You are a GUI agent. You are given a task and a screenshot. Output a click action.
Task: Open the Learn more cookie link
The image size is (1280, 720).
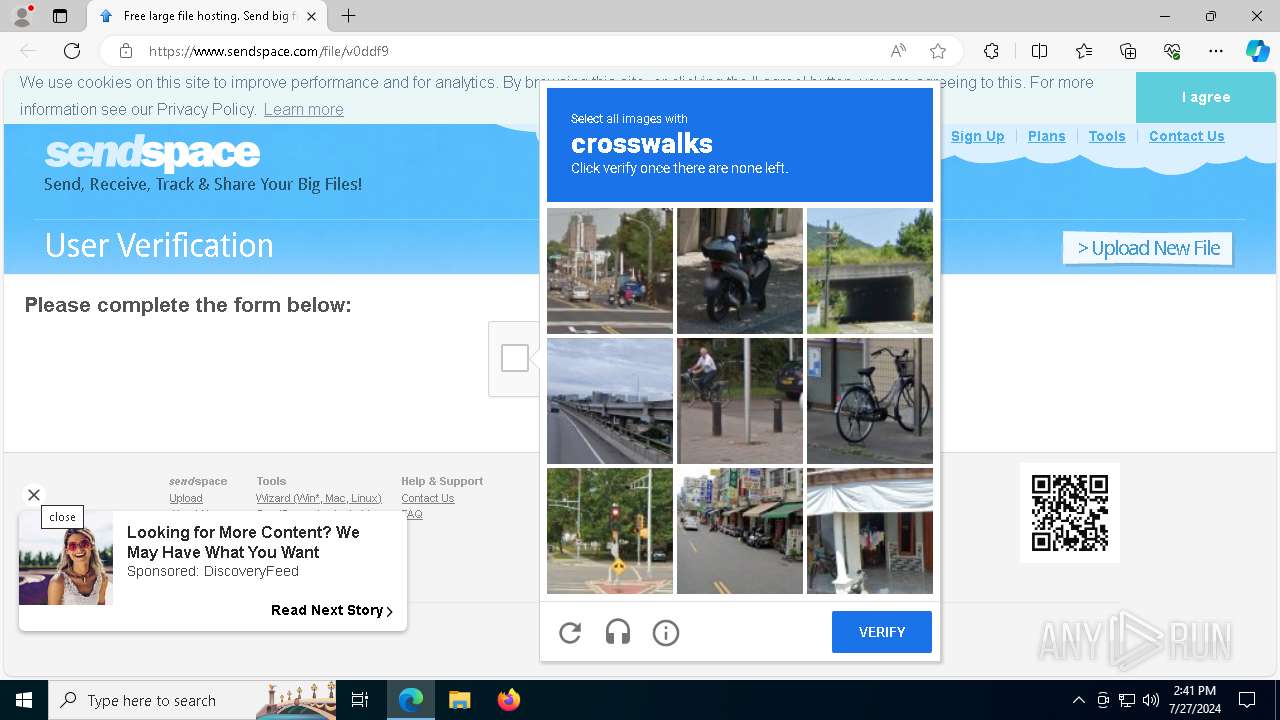303,109
